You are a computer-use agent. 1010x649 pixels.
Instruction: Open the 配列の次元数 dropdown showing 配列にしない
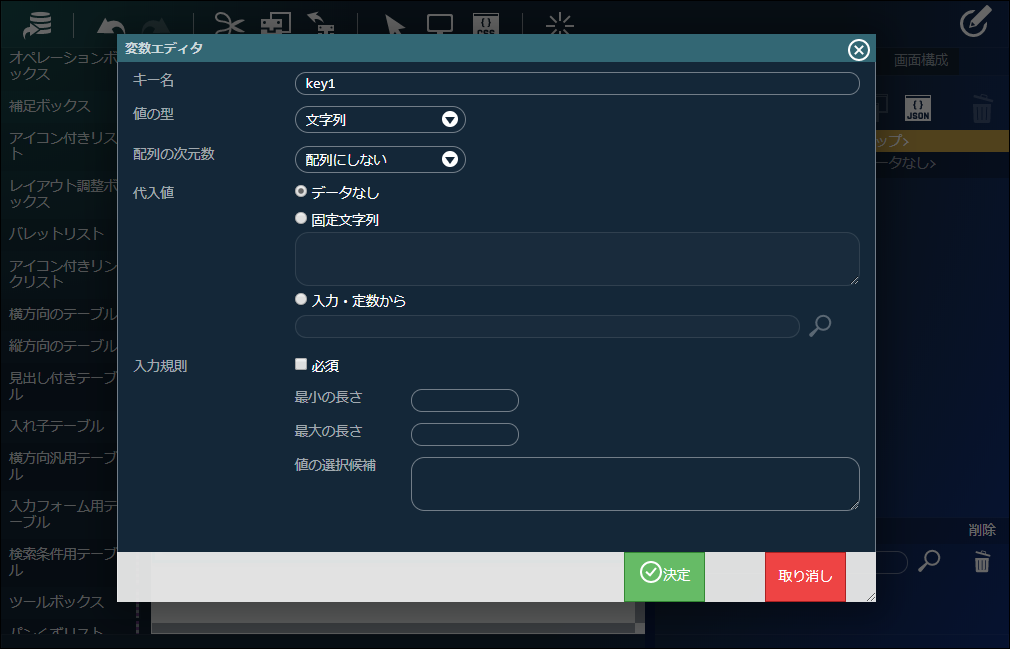[x=380, y=160]
